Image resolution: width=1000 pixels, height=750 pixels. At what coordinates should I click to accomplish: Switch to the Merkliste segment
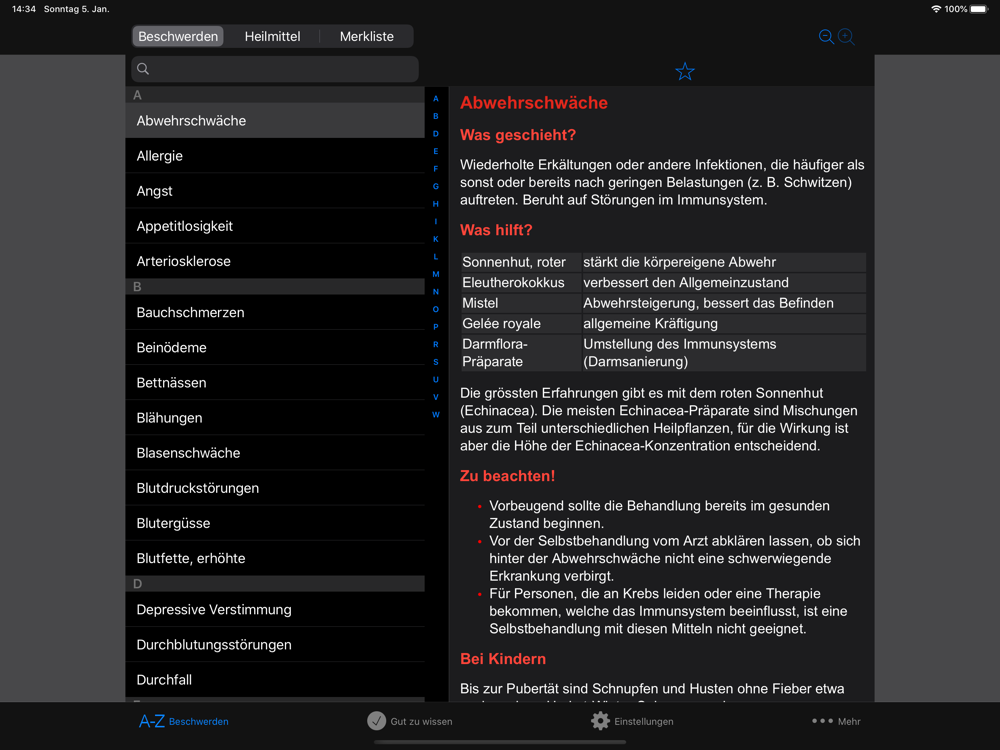367,36
